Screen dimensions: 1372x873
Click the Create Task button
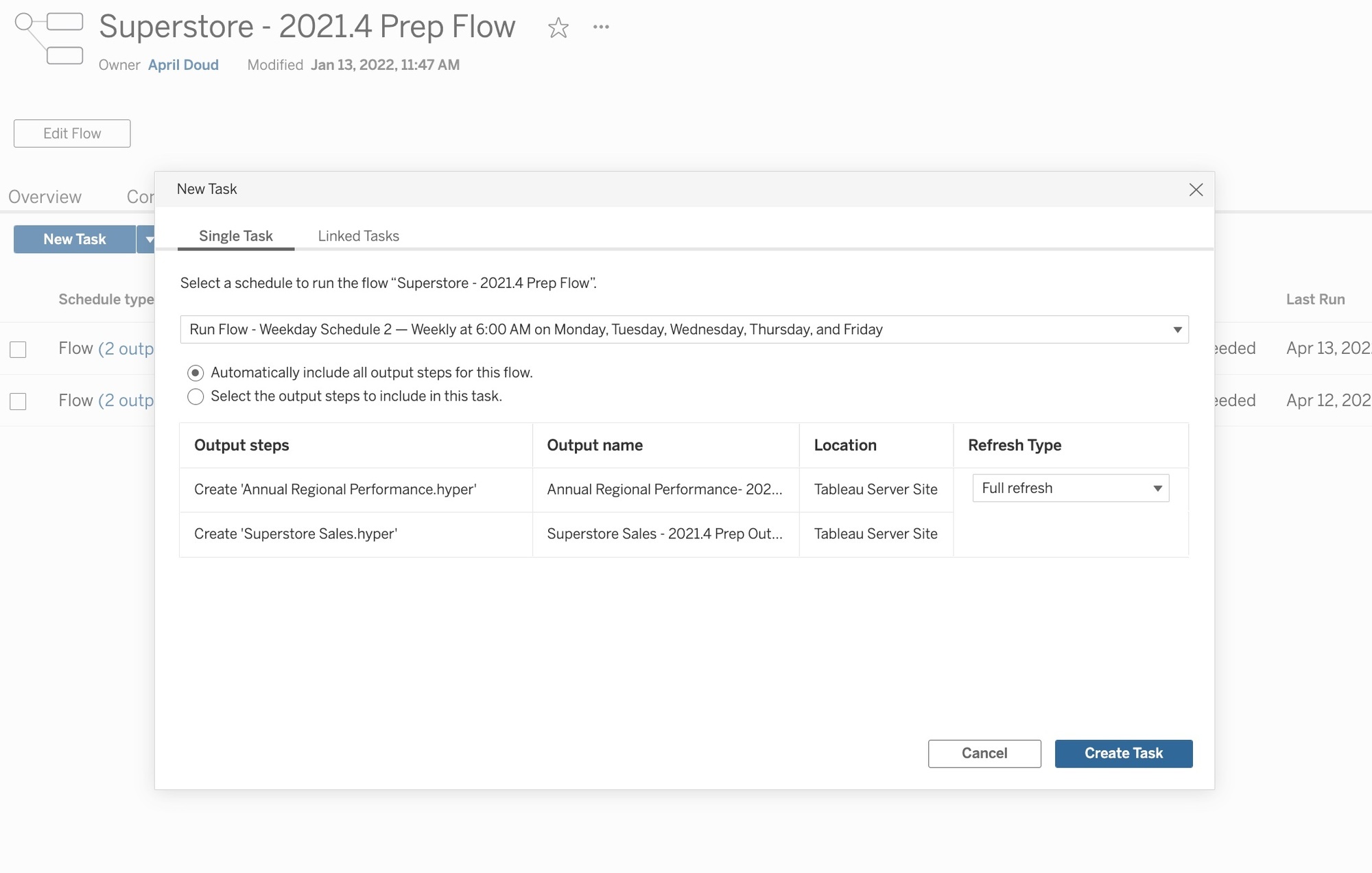click(x=1123, y=753)
